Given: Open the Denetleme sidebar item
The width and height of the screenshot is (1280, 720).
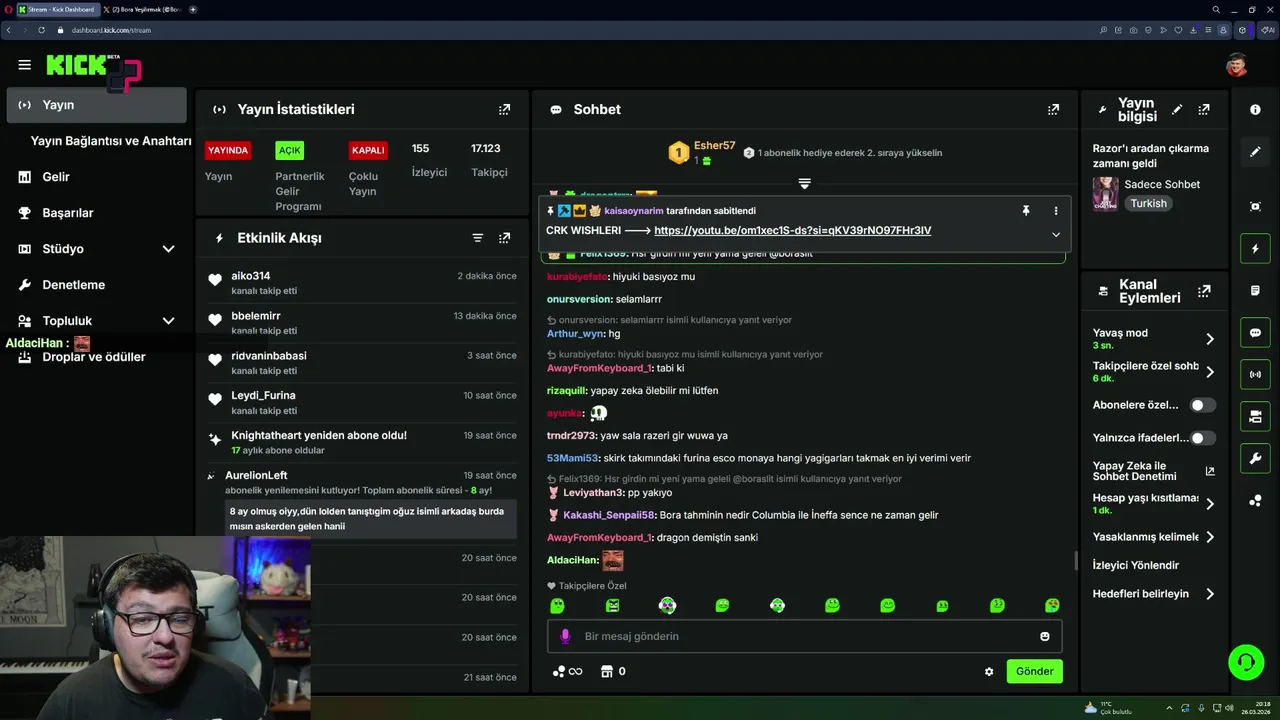Looking at the screenshot, I should [96, 285].
